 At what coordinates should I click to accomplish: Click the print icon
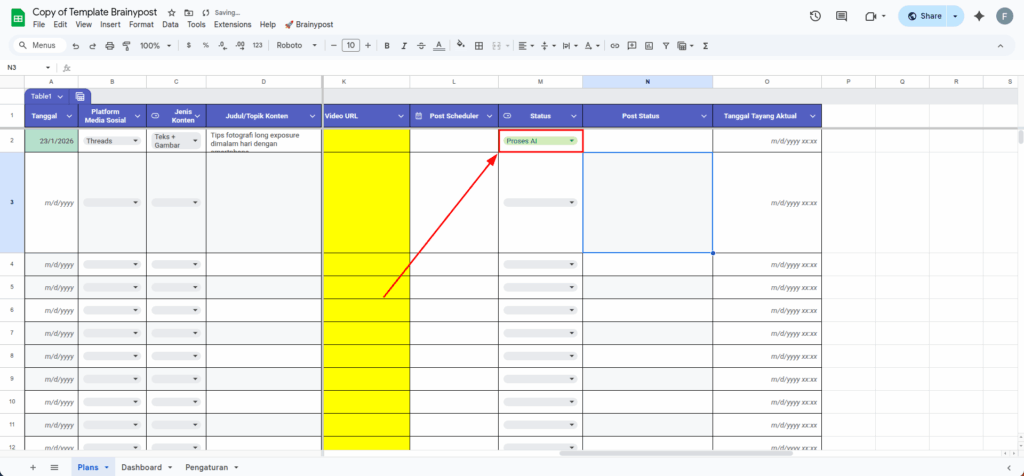pos(109,46)
